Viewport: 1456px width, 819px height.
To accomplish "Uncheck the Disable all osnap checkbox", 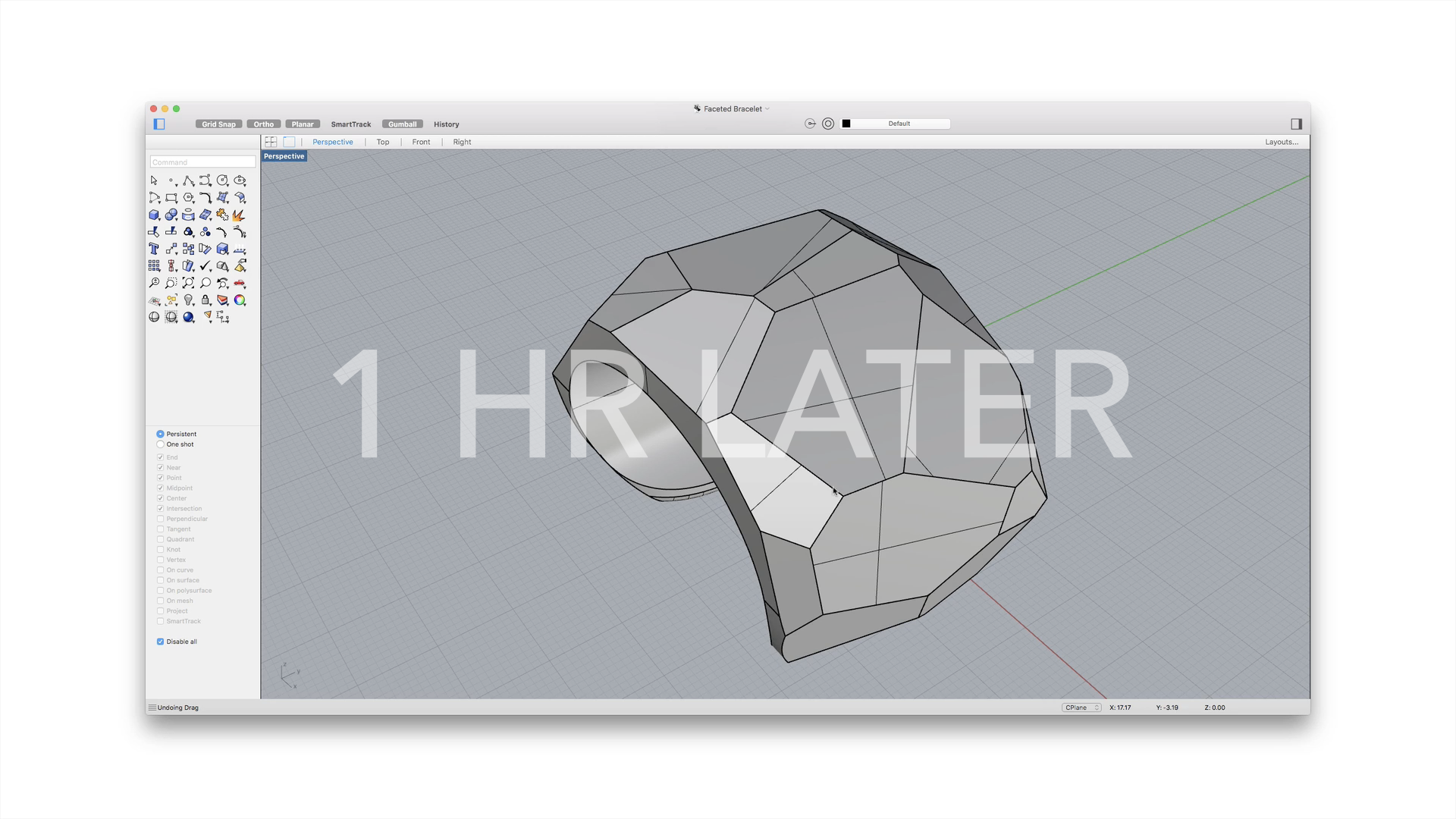I will tap(160, 642).
